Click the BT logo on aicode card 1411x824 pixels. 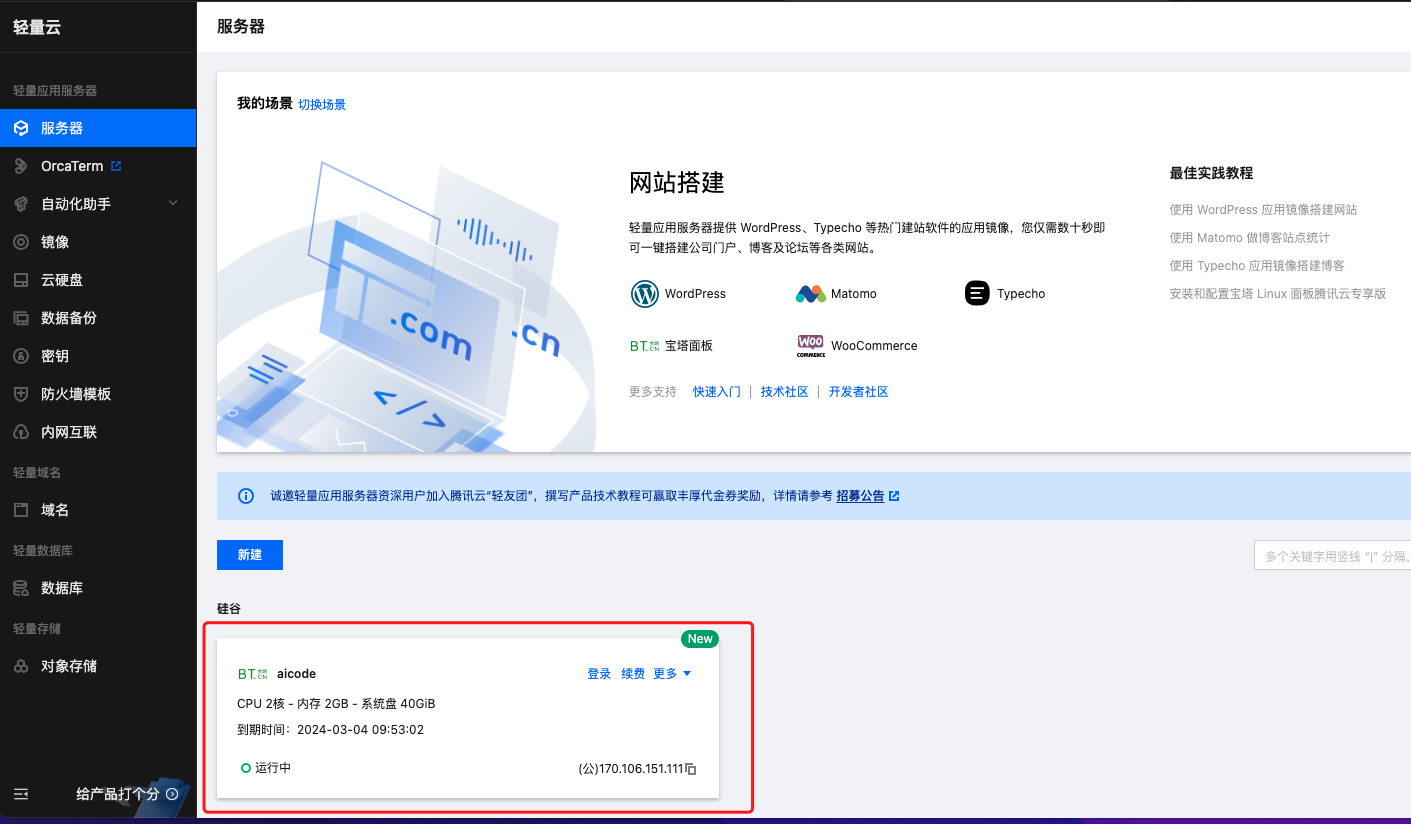tap(253, 674)
